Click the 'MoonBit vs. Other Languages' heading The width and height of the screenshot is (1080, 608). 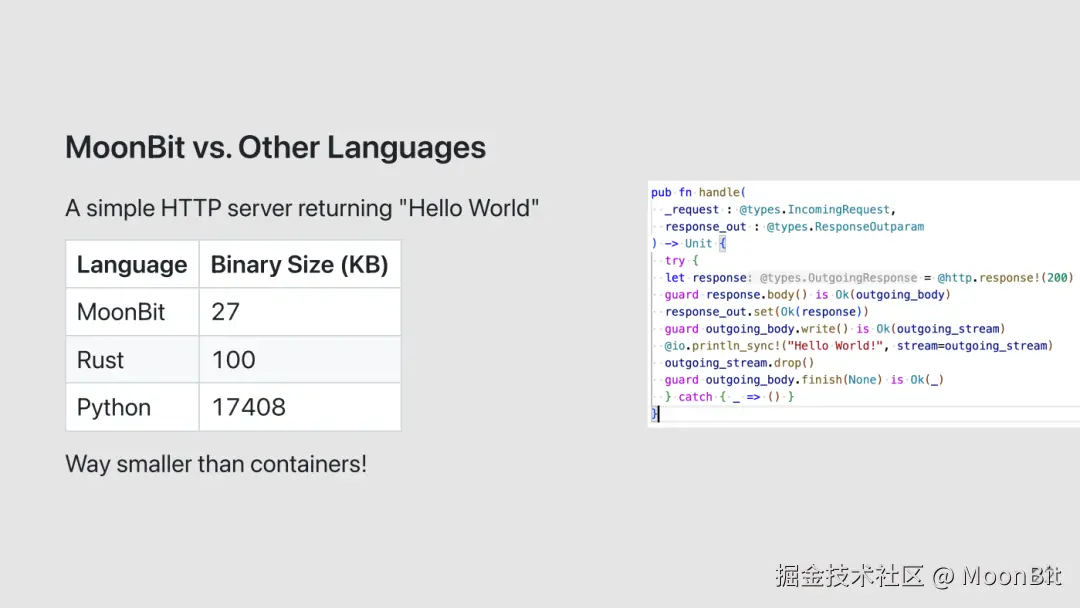pyautogui.click(x=276, y=147)
